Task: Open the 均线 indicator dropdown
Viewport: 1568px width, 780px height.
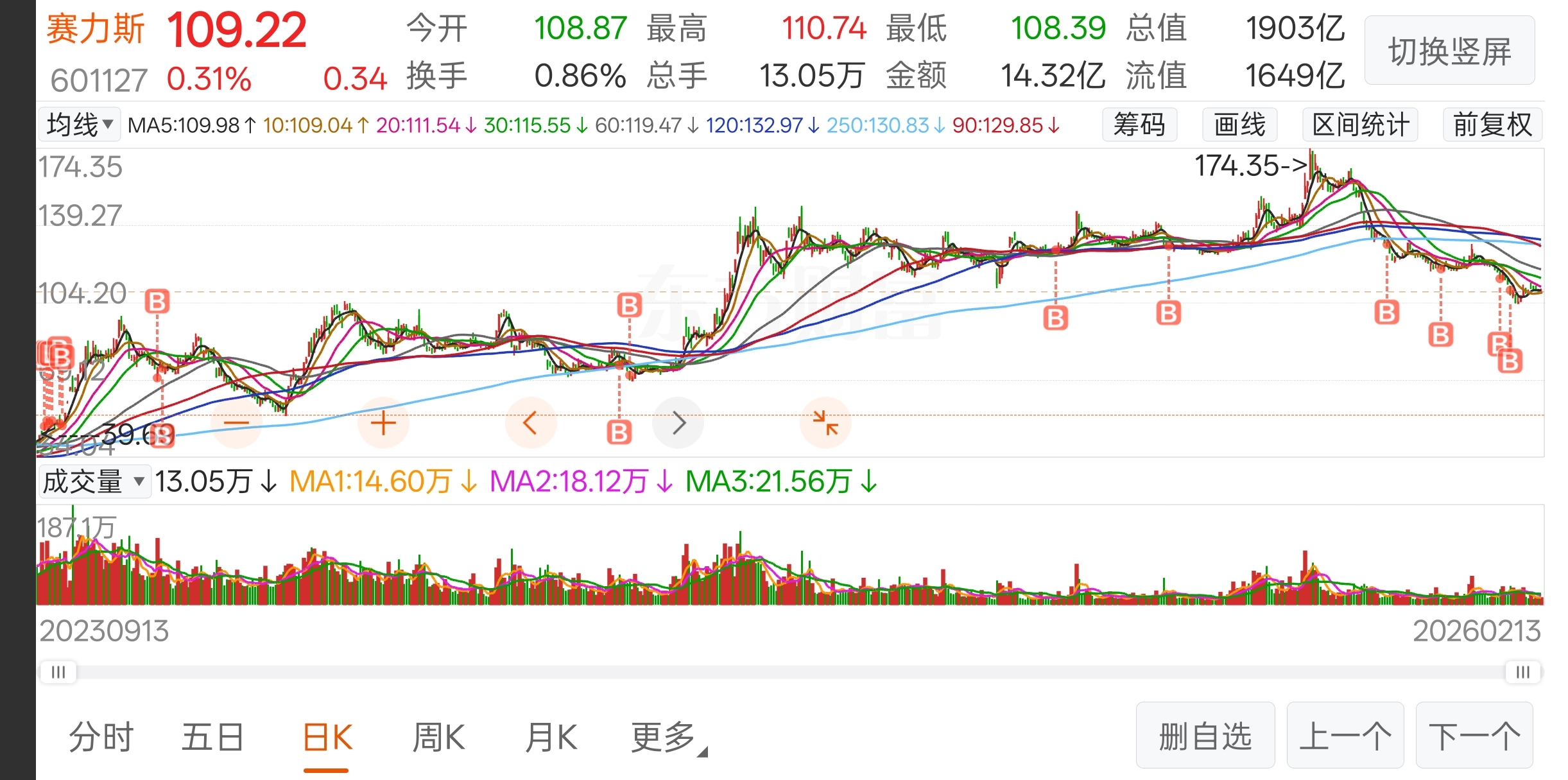Action: tap(80, 125)
